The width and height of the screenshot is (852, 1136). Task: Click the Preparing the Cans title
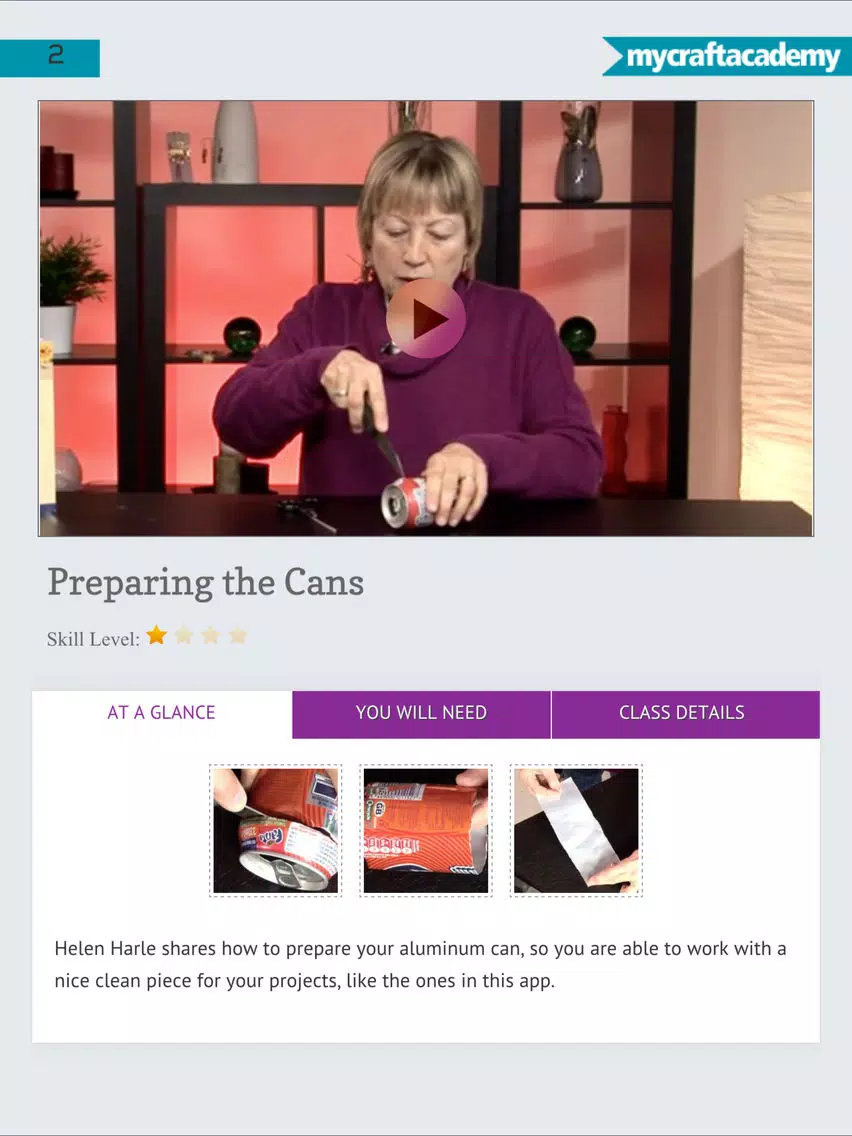(x=206, y=582)
